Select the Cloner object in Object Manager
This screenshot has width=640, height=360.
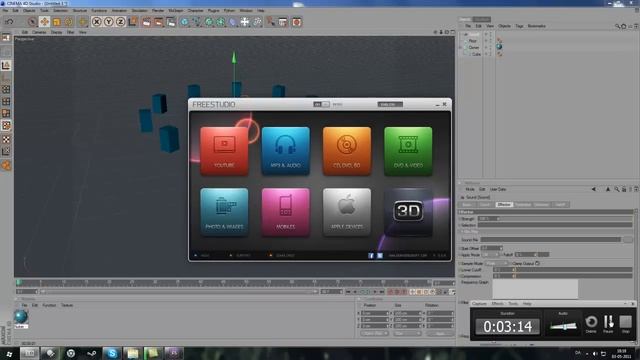474,47
